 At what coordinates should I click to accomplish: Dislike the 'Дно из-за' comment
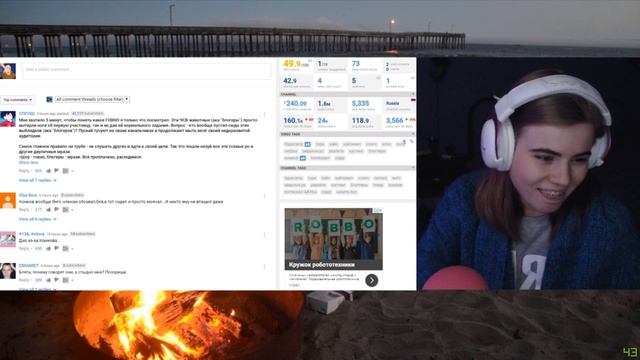click(56, 248)
